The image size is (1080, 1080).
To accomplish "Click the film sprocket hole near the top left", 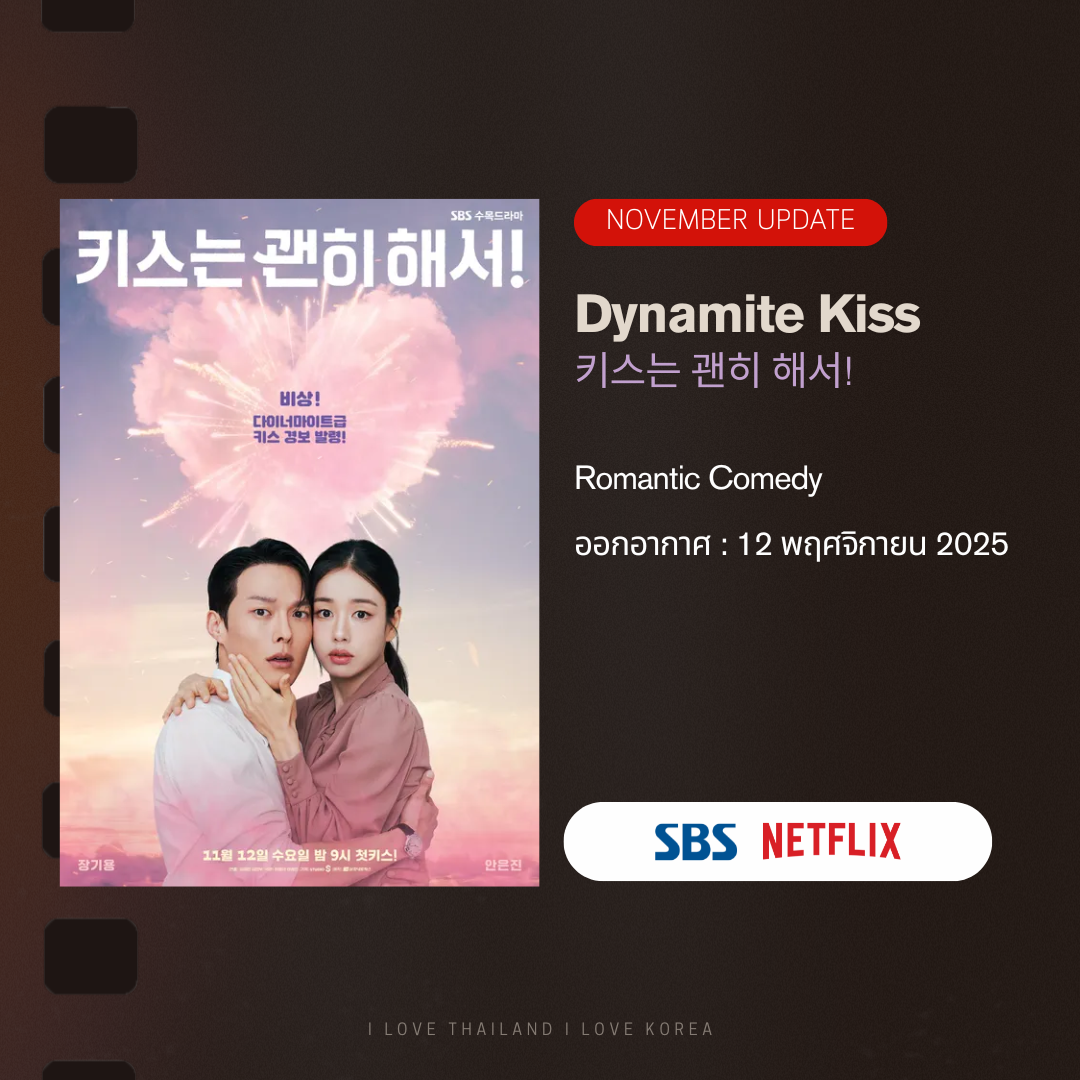I will point(91,145).
